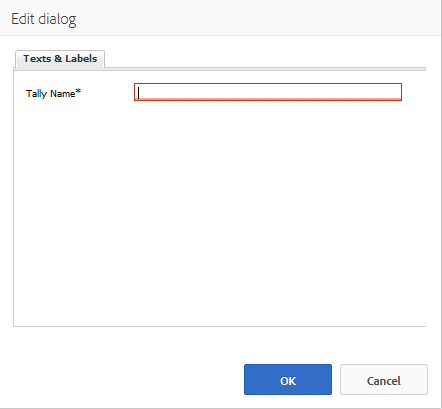Image resolution: width=442 pixels, height=409 pixels.
Task: Save the tally name via OK
Action: [x=288, y=379]
